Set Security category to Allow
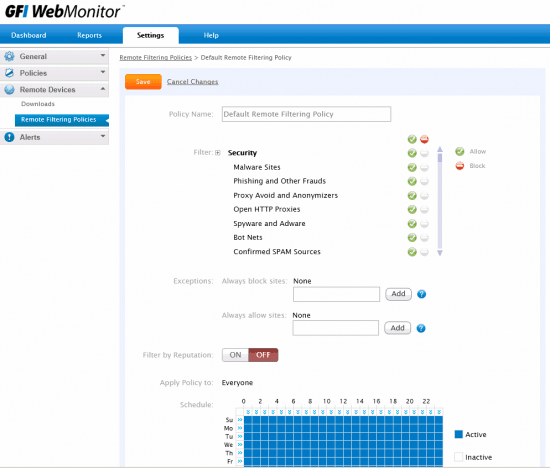This screenshot has height=468, width=550. [x=412, y=153]
